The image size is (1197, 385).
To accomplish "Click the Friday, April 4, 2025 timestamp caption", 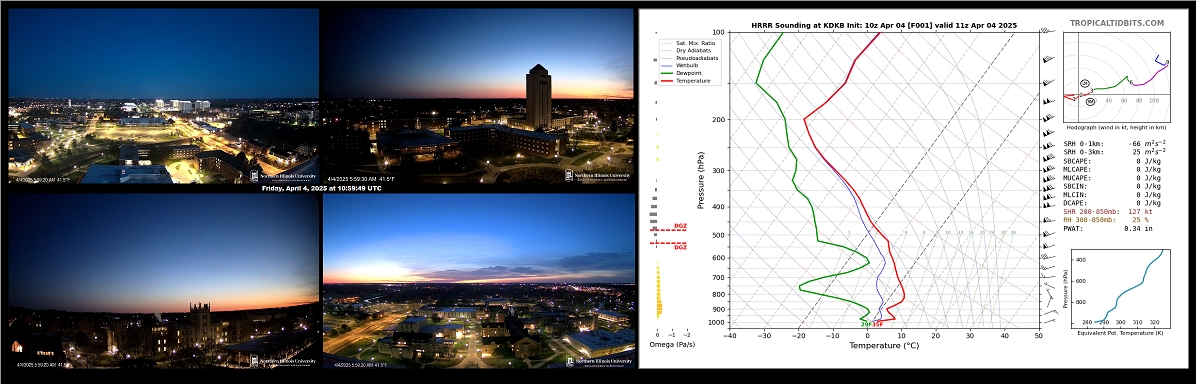I will pos(321,188).
